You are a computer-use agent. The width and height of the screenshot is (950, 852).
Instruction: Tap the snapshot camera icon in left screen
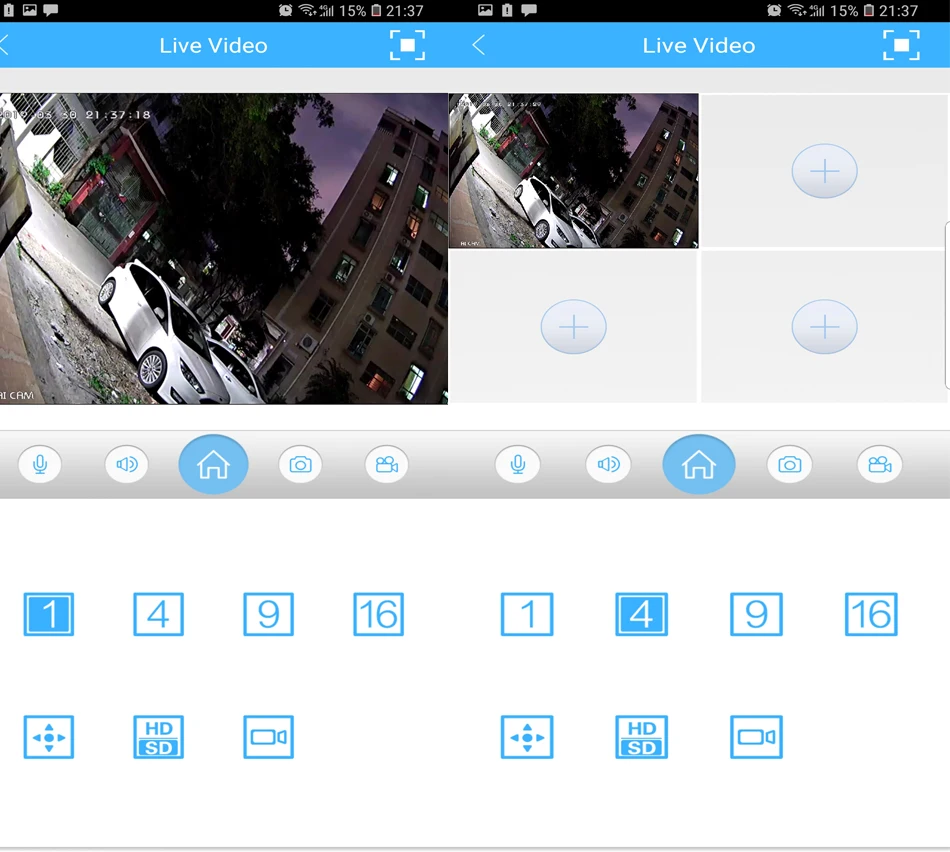pos(300,465)
